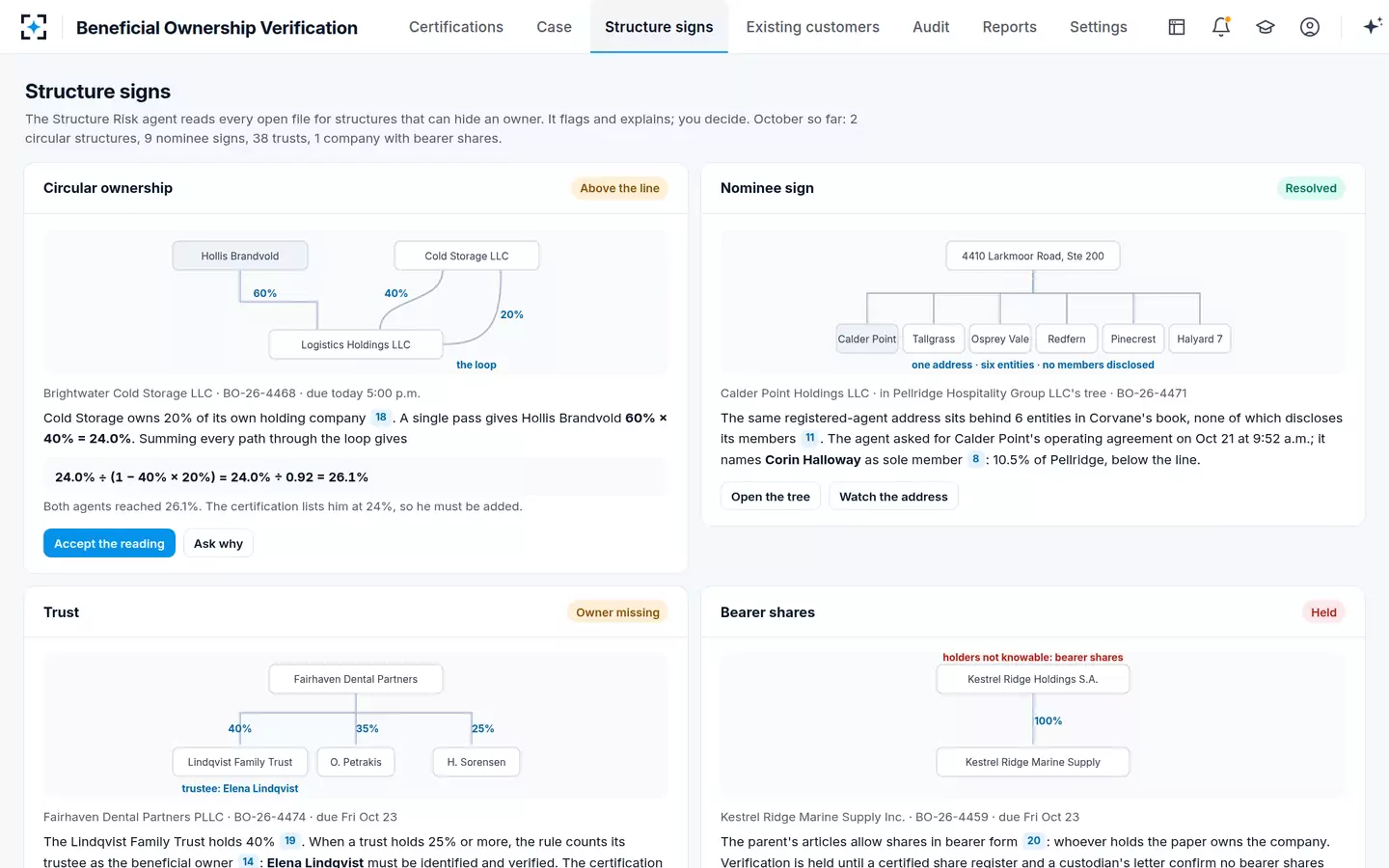Open the notifications bell
Image resolution: width=1389 pixels, height=868 pixels.
point(1221,27)
